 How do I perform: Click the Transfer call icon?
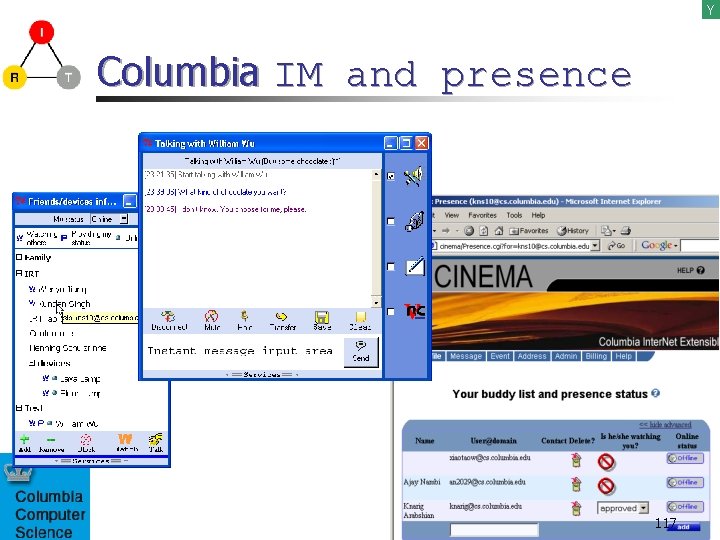281,316
